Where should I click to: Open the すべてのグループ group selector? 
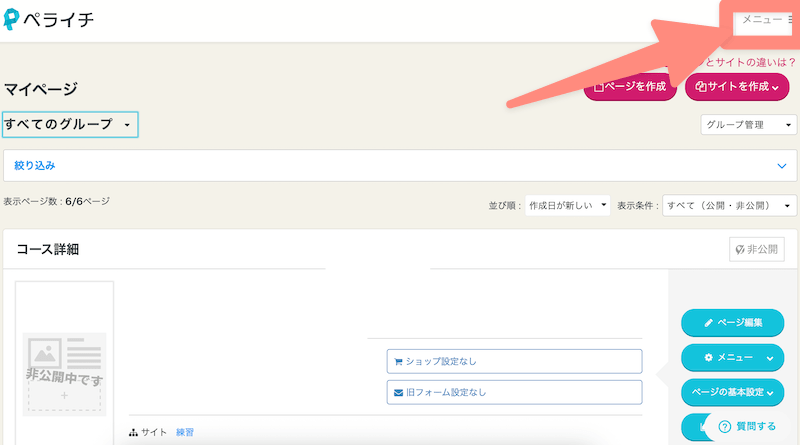point(70,125)
